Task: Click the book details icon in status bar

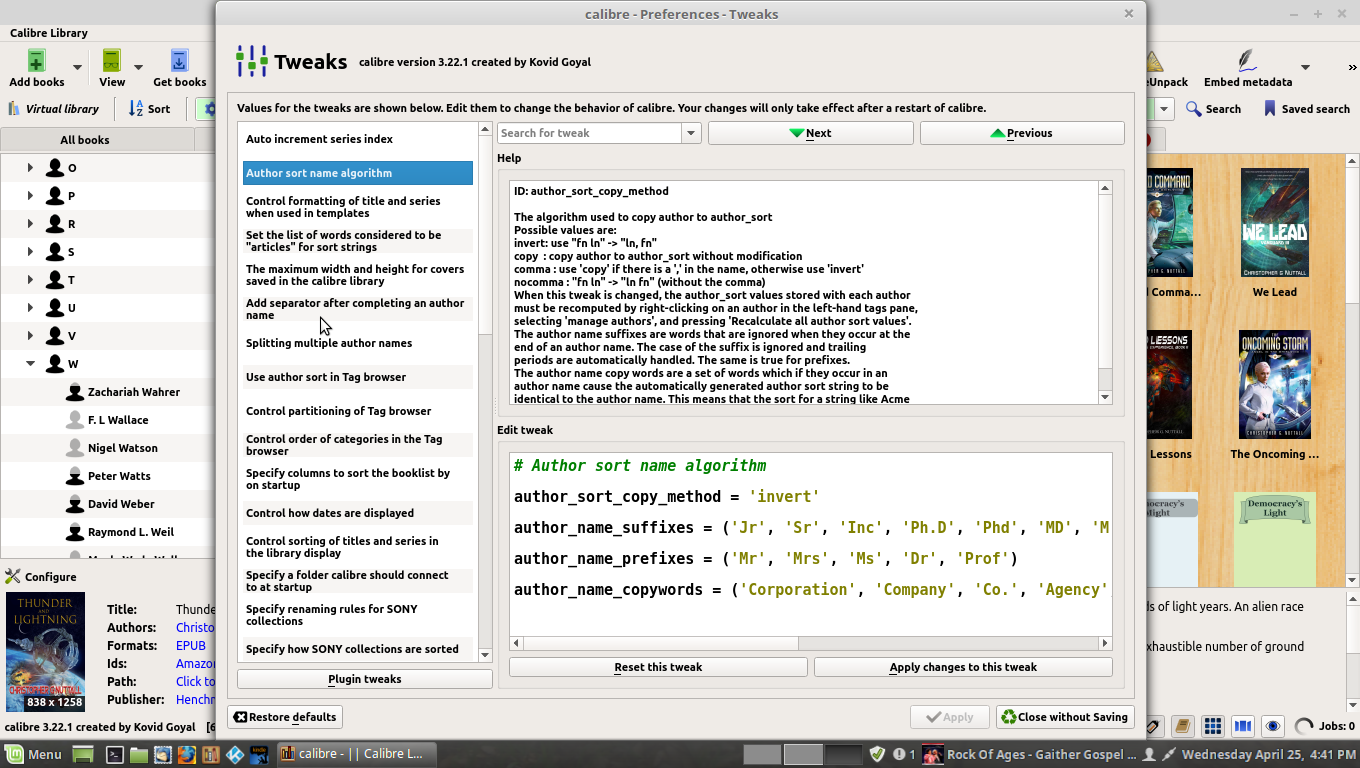Action: [x=1183, y=726]
